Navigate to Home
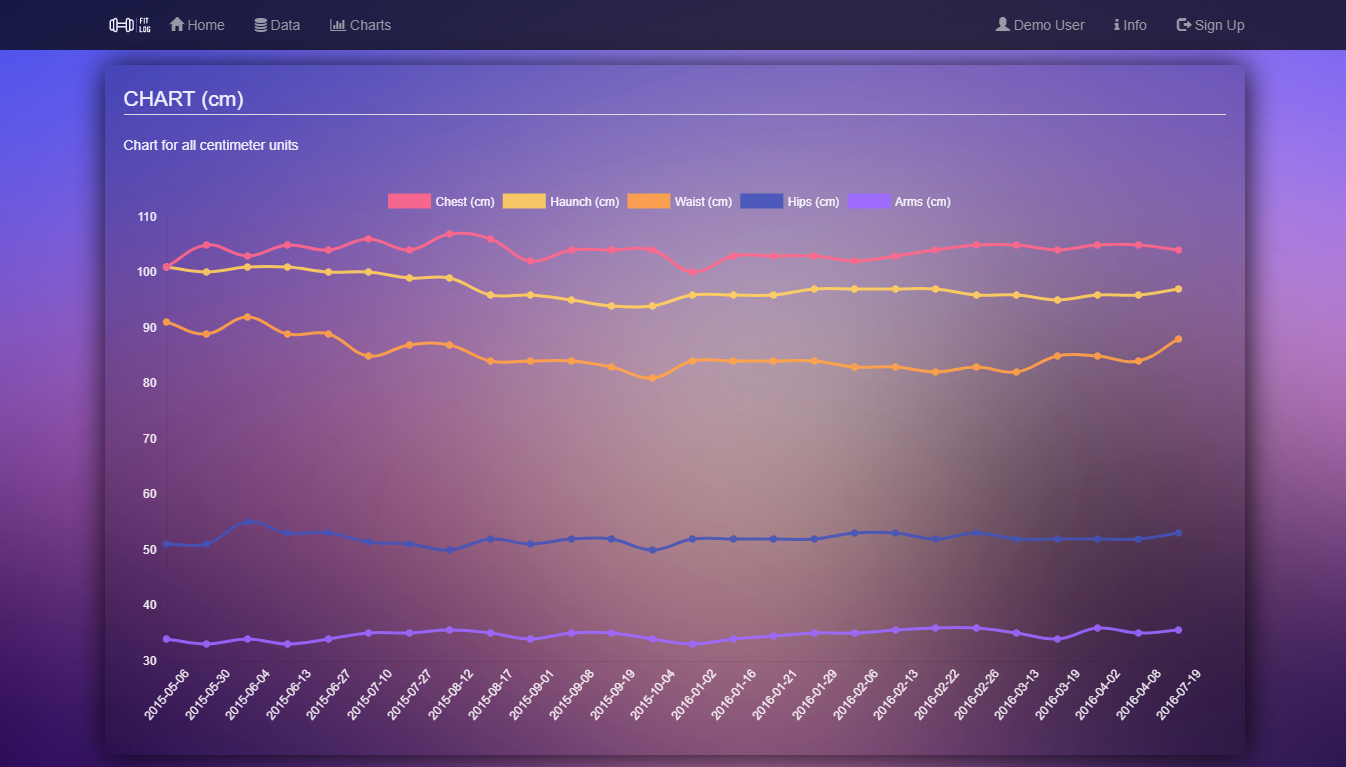The height and width of the screenshot is (767, 1346). point(197,24)
